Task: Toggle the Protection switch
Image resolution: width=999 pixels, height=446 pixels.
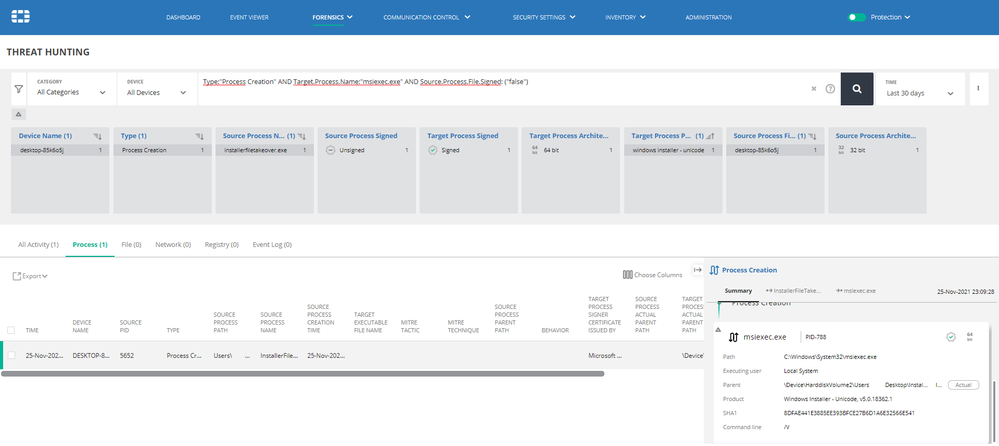Action: (856, 17)
